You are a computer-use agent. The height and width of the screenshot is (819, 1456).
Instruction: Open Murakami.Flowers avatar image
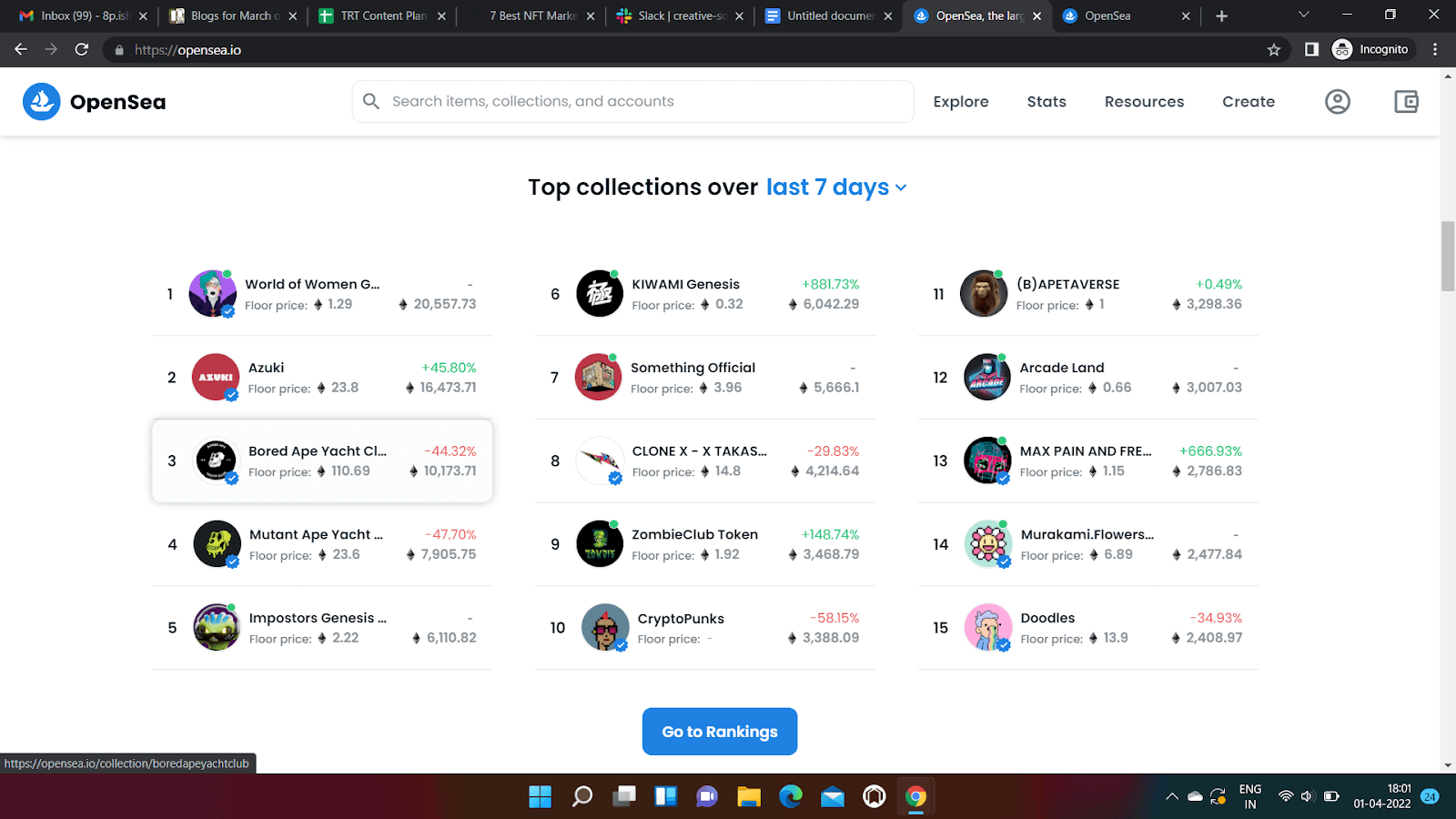[988, 544]
